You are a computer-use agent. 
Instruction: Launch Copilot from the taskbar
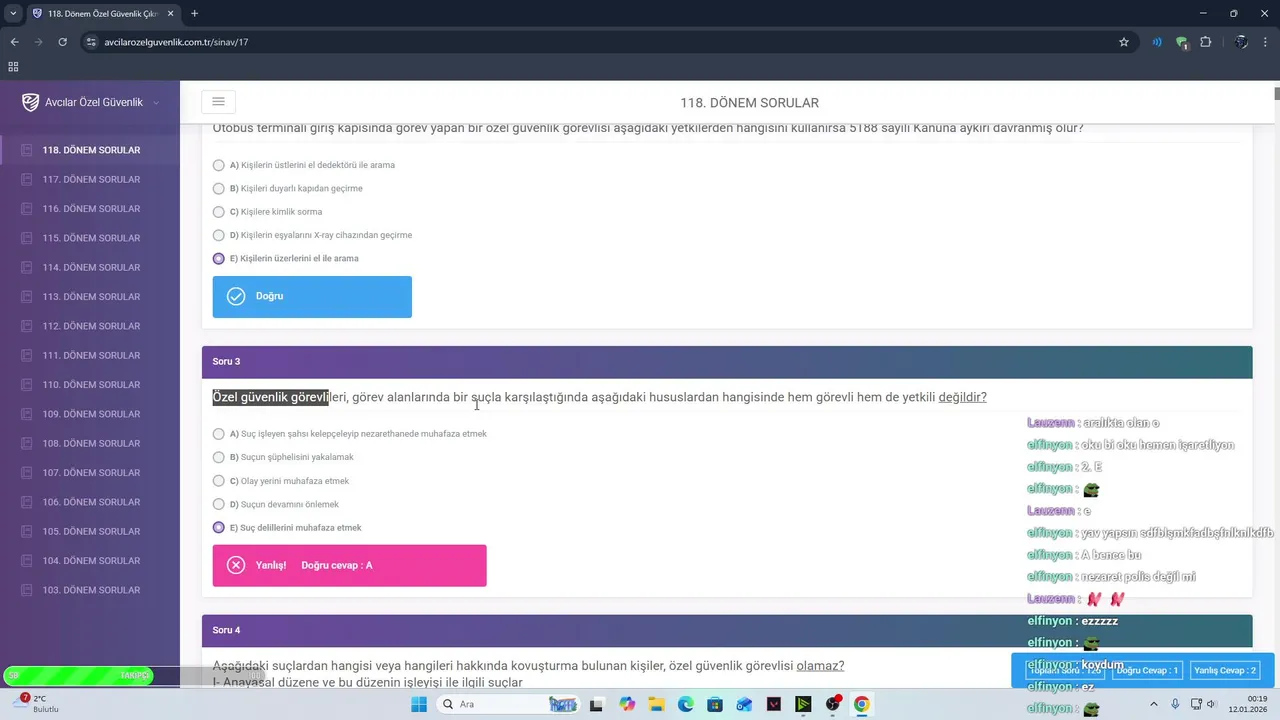click(x=627, y=704)
